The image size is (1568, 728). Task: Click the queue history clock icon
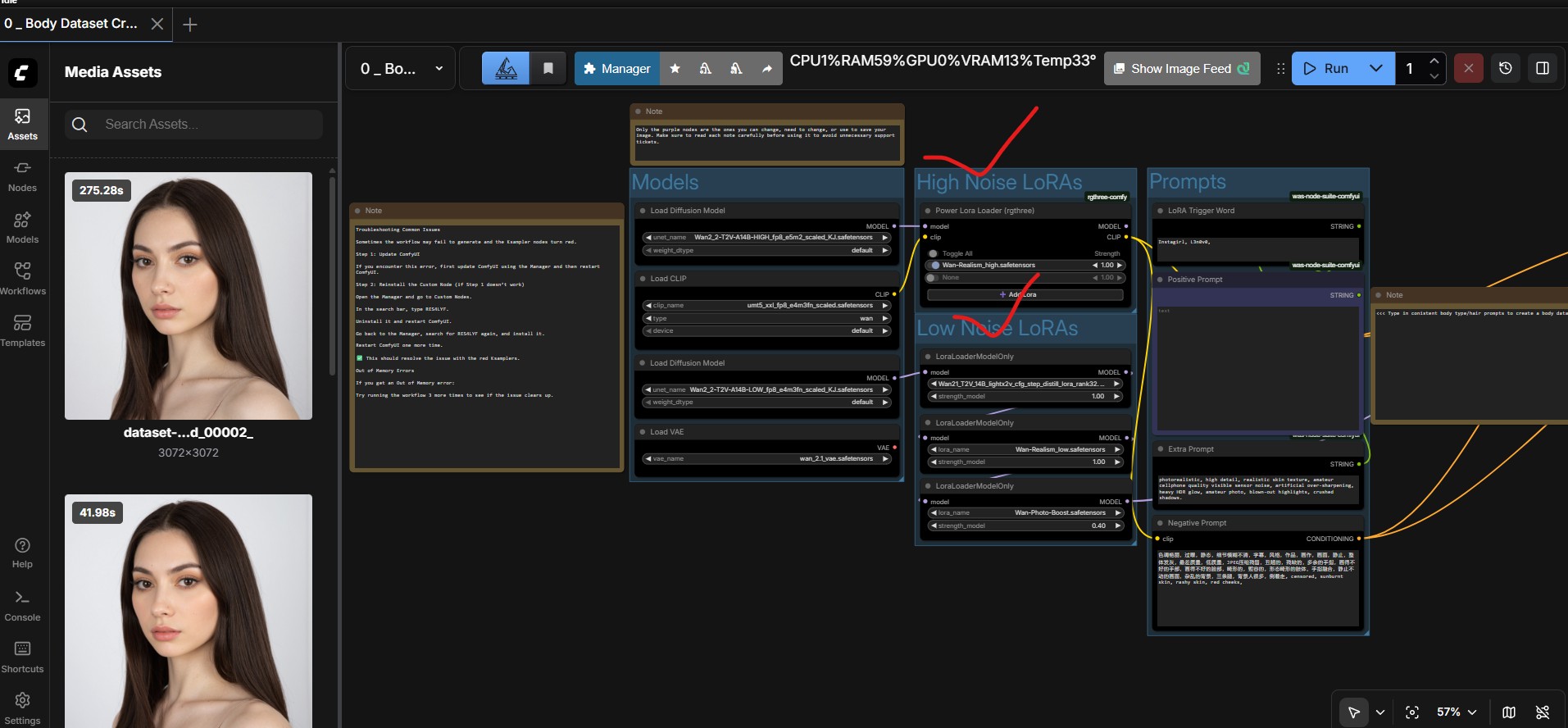click(1505, 69)
